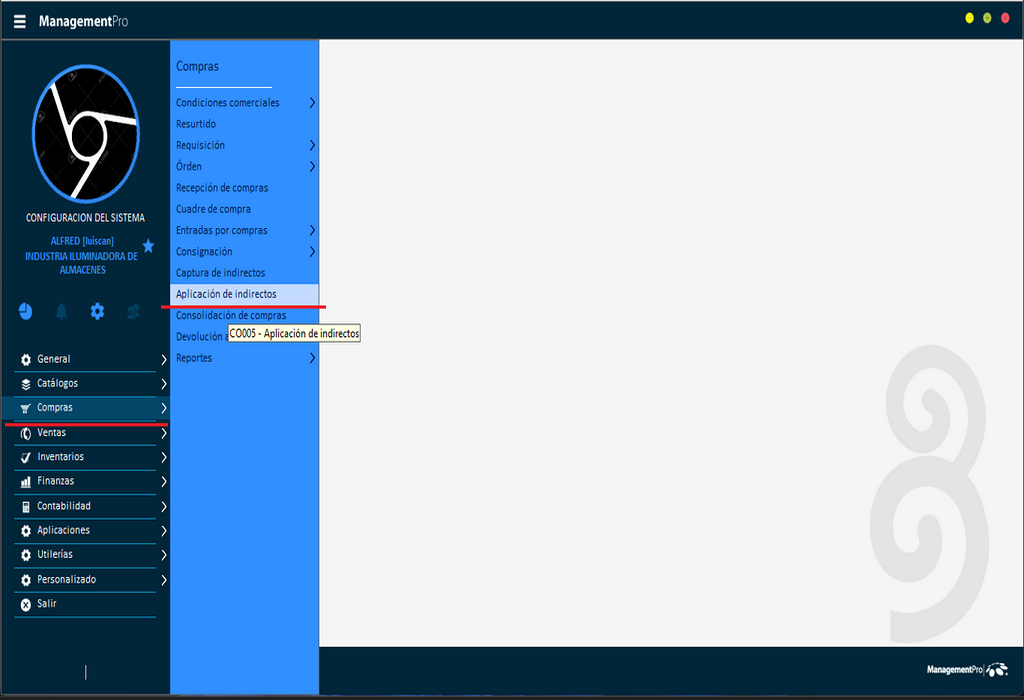Expand the Requisición submenu arrow

(312, 145)
